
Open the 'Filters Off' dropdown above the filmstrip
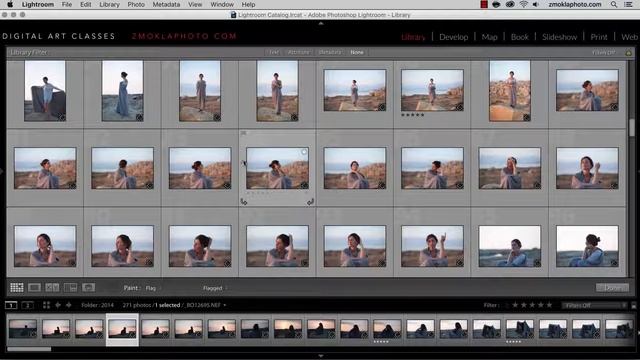(594, 305)
